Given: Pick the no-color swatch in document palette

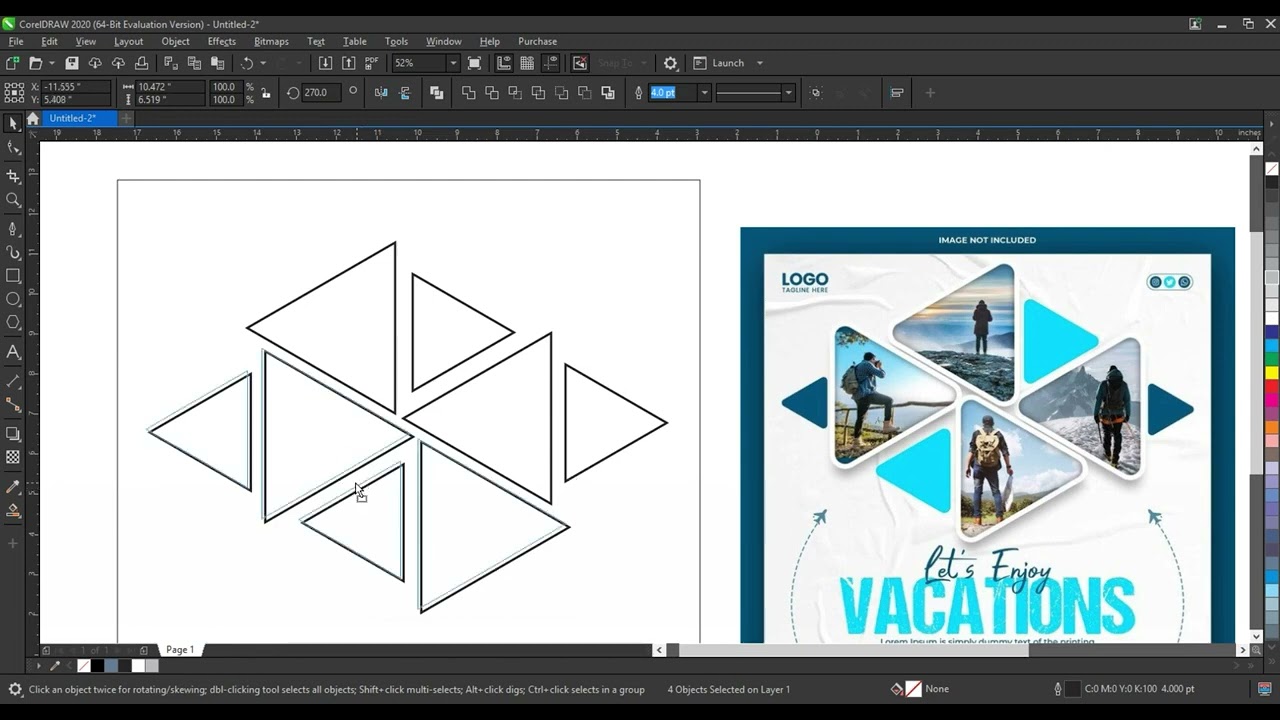Looking at the screenshot, I should click(83, 666).
